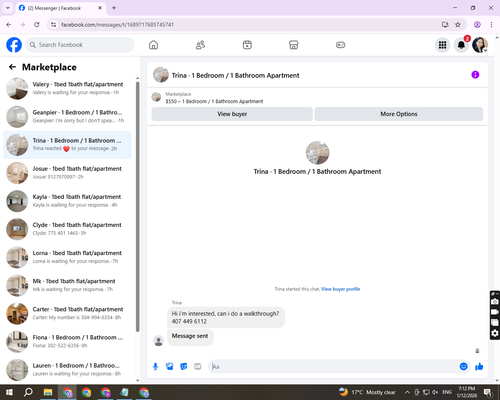Screen dimensions: 500x400
Task: Open the emoji picker in message box
Action: (x=463, y=367)
